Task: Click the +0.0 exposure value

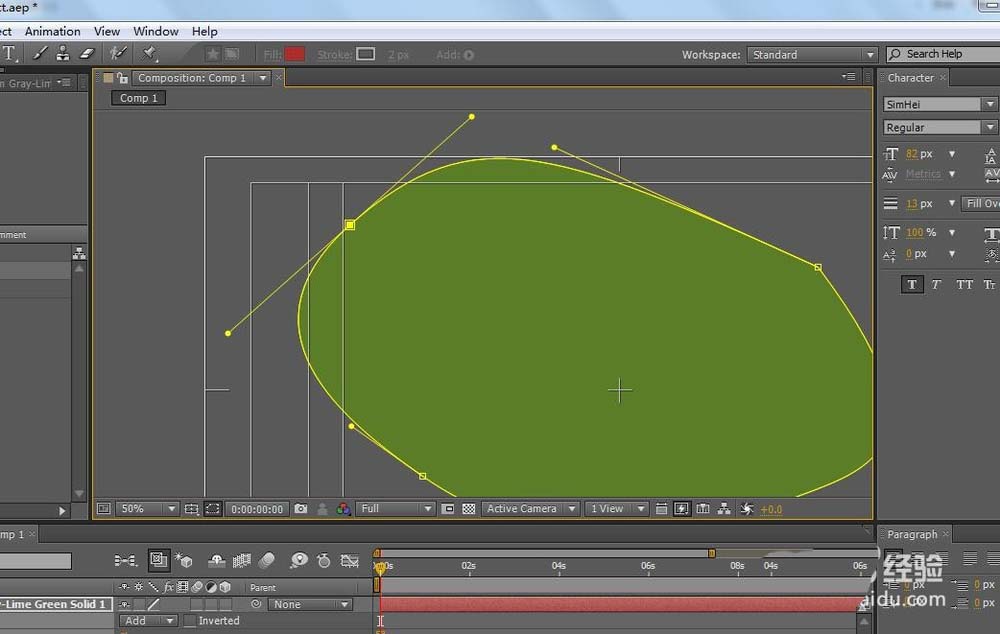Action: click(x=771, y=510)
